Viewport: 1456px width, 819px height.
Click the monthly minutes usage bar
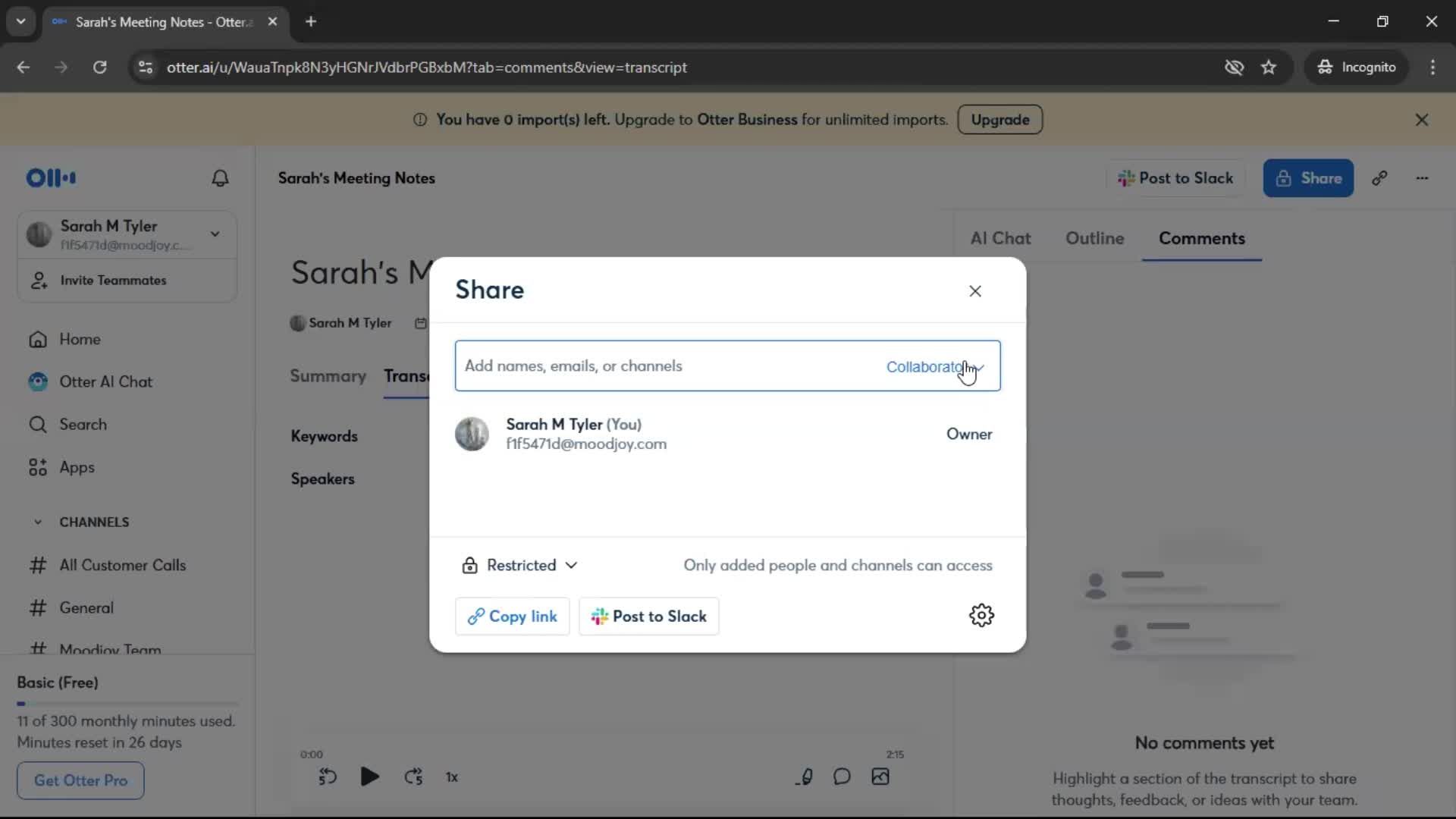point(127,704)
